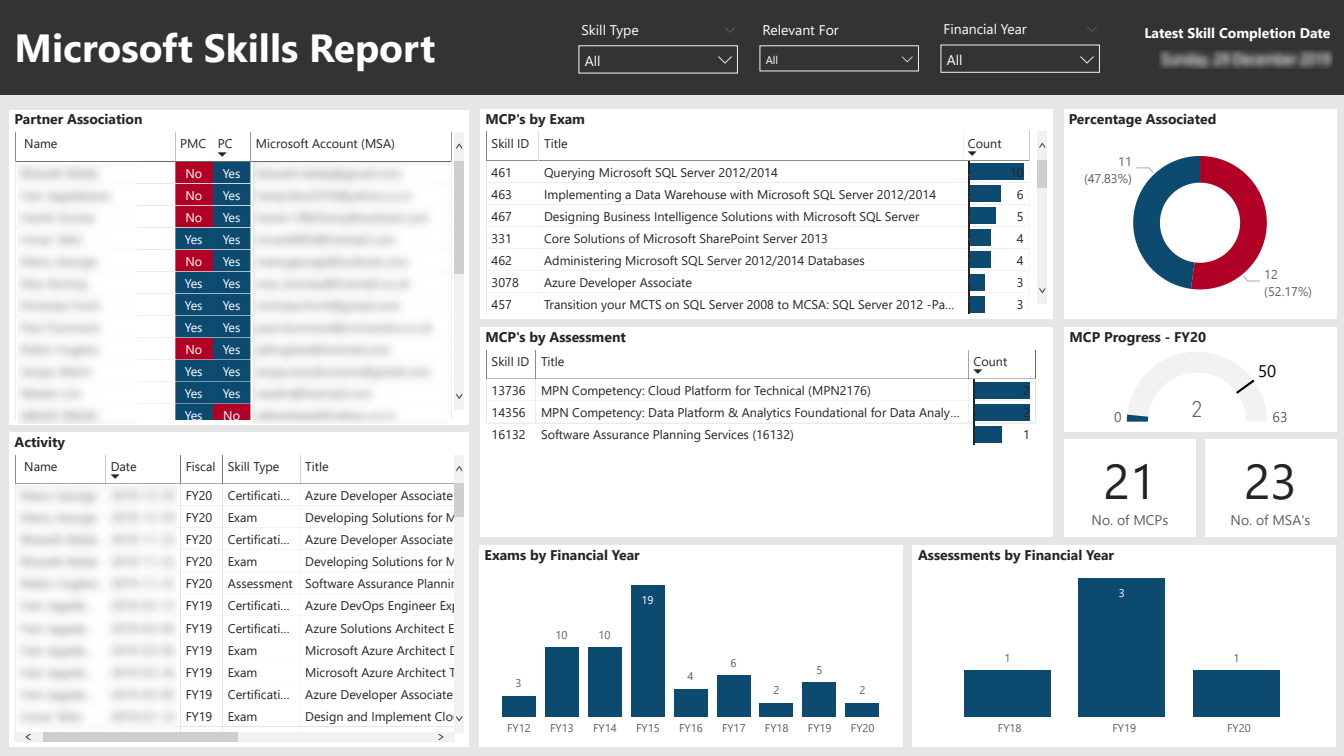Sort Activity table by Date column
The height and width of the screenshot is (756, 1344).
tap(123, 467)
